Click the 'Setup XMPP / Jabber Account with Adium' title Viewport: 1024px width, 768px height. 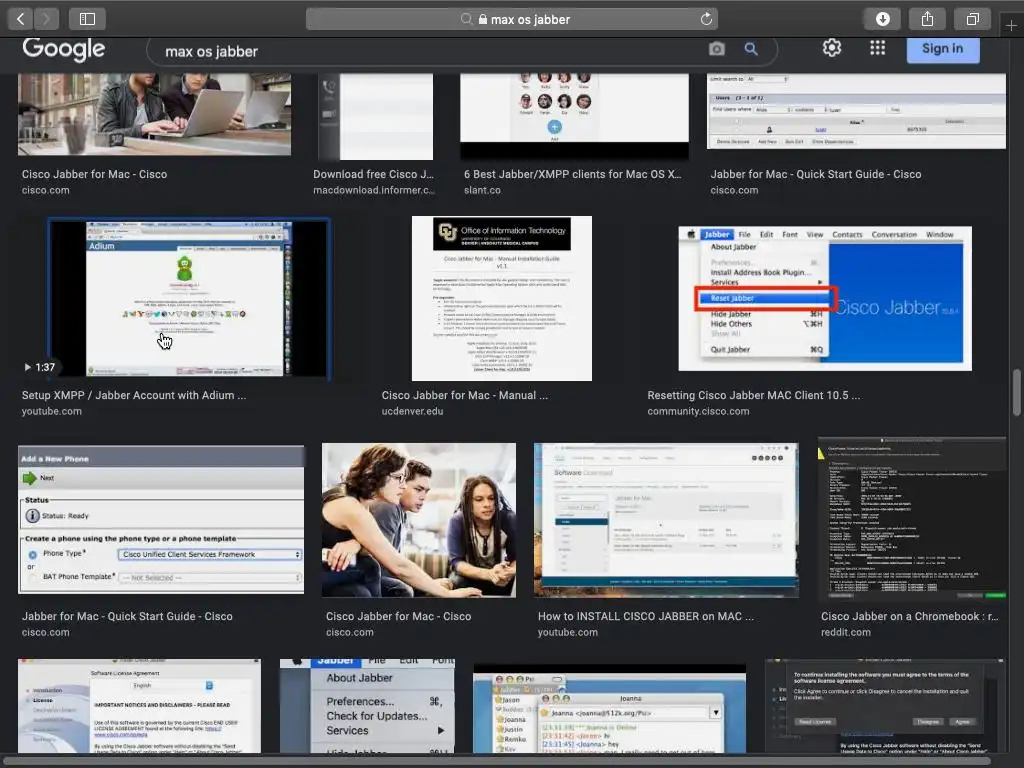click(x=134, y=395)
